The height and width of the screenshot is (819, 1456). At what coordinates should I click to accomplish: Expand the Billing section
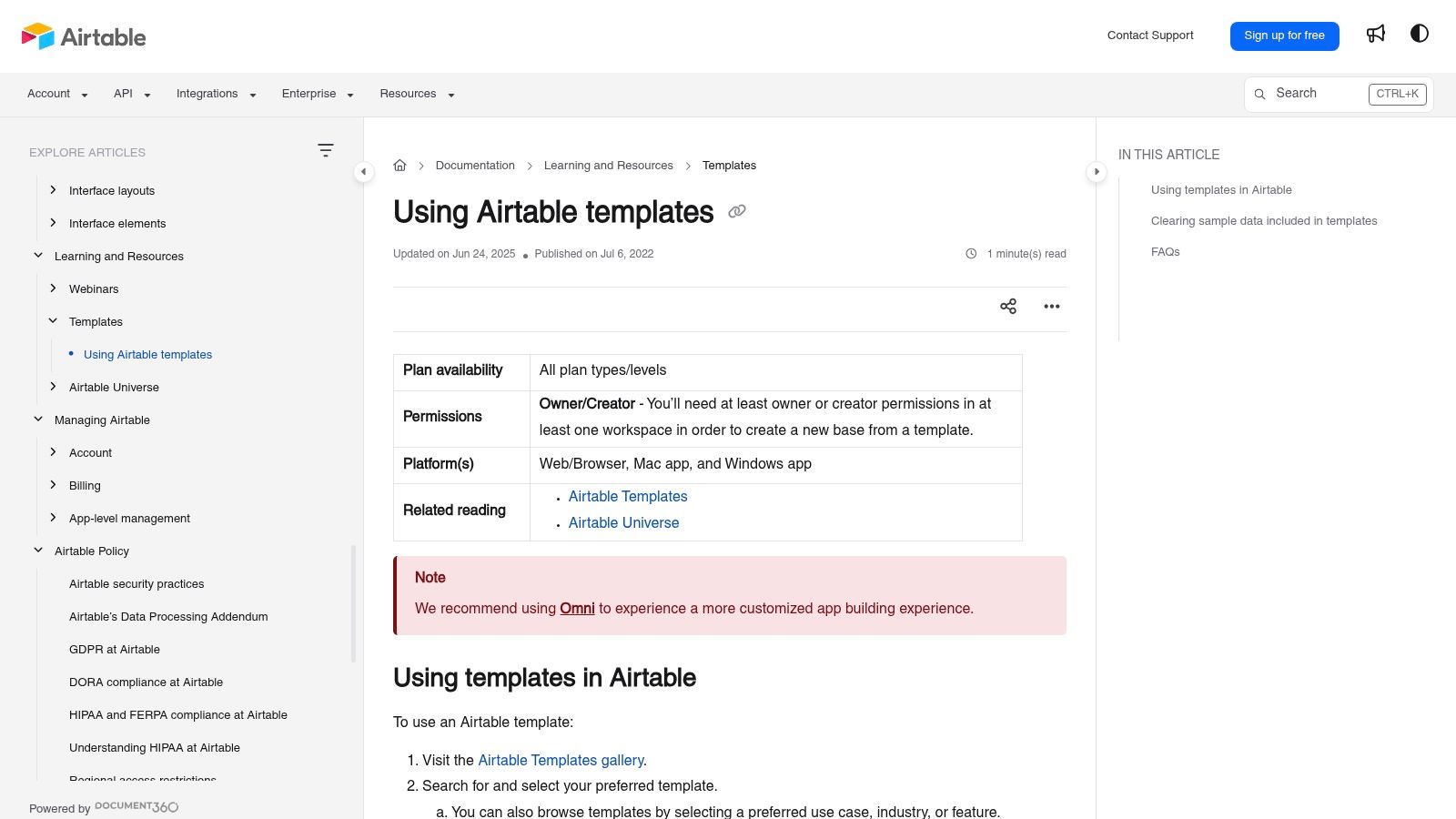click(x=53, y=485)
